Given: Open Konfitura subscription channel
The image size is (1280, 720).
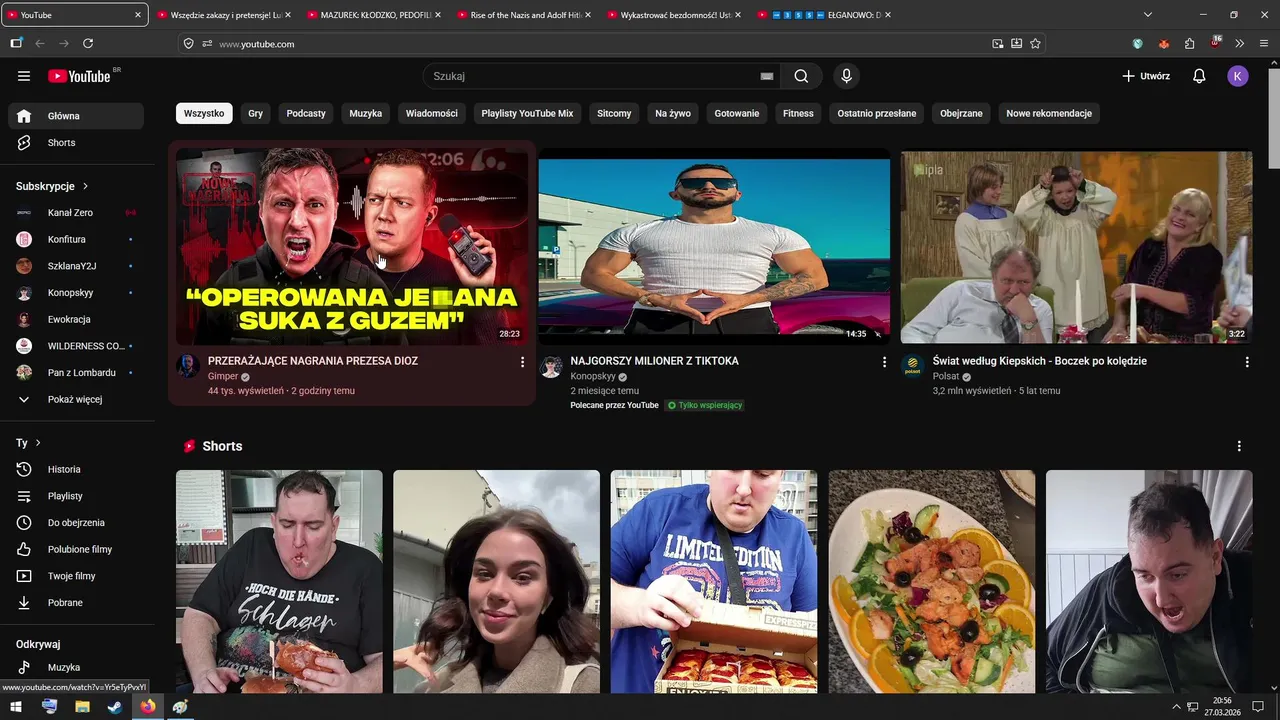Looking at the screenshot, I should pyautogui.click(x=76, y=239).
